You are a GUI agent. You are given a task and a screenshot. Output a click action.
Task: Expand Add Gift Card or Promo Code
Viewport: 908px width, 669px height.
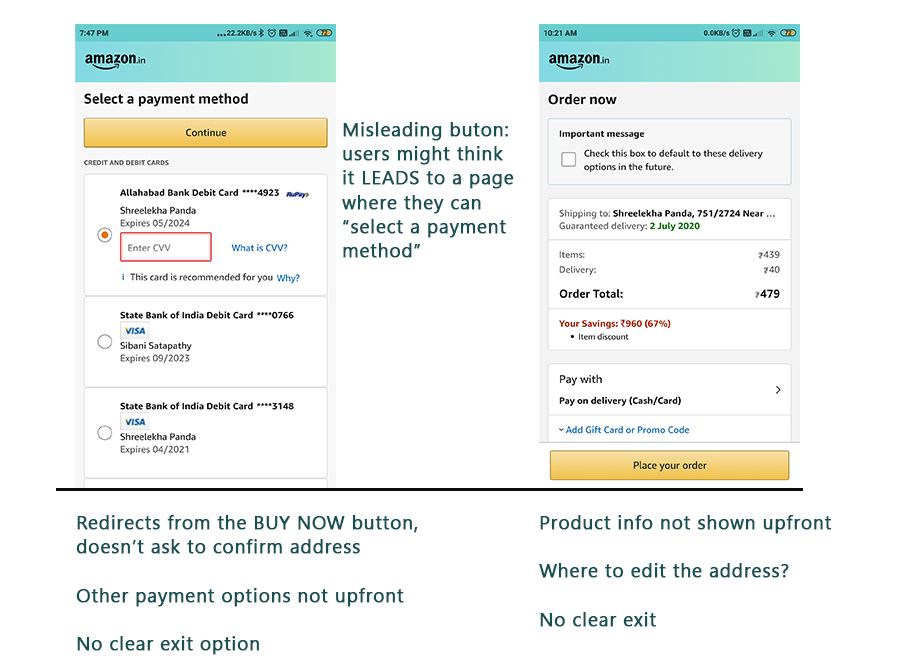point(624,430)
